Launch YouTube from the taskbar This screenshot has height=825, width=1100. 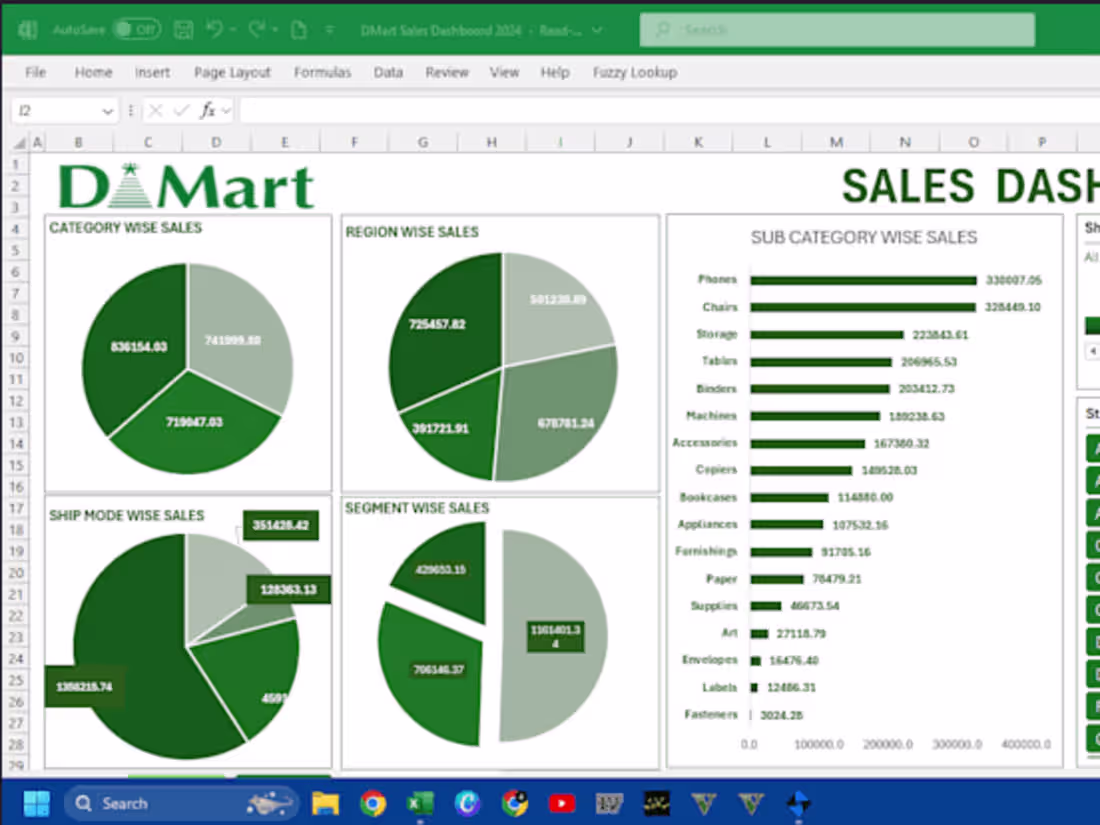click(x=562, y=803)
